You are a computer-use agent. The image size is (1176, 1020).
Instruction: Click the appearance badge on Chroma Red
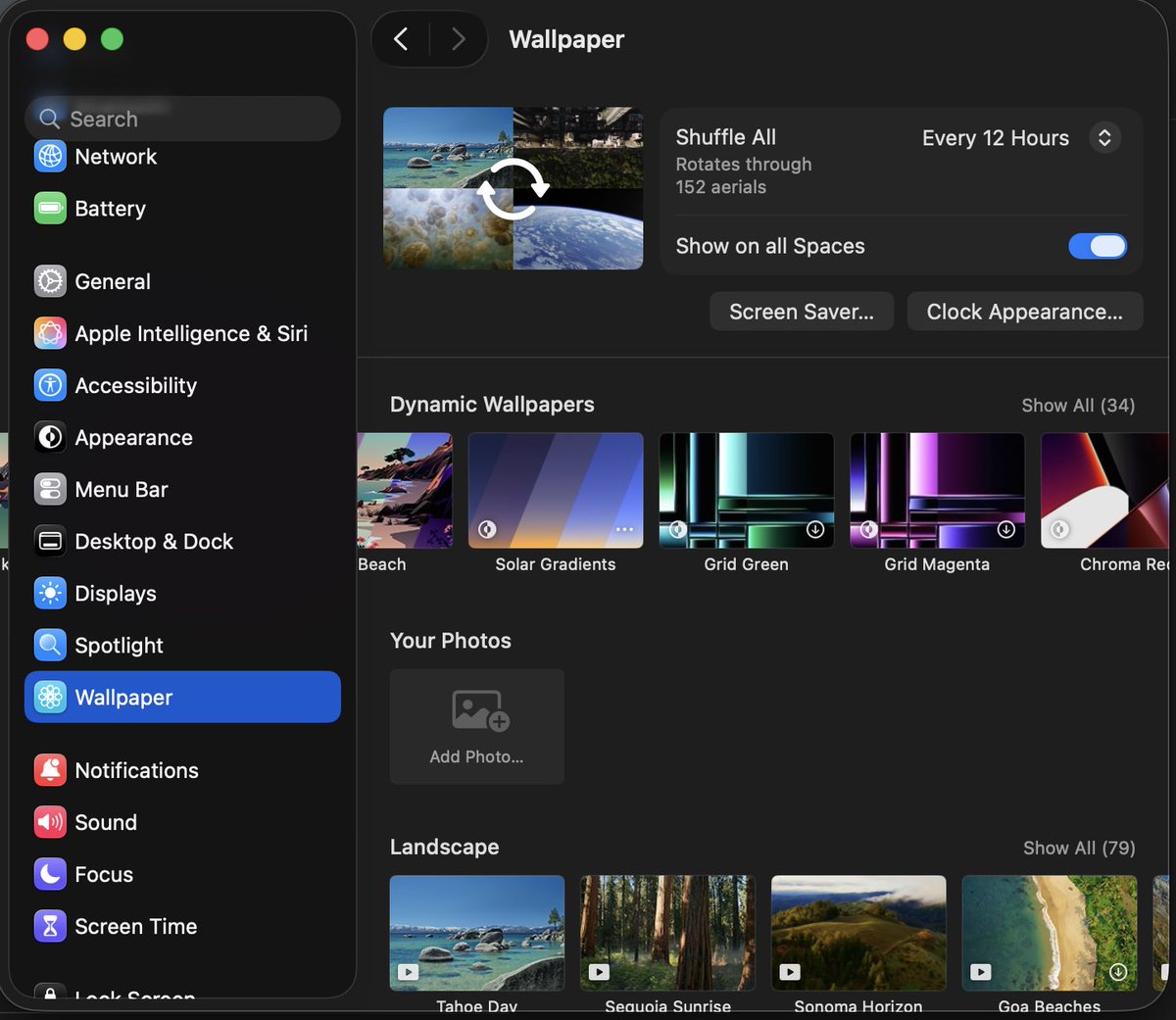pos(1059,529)
